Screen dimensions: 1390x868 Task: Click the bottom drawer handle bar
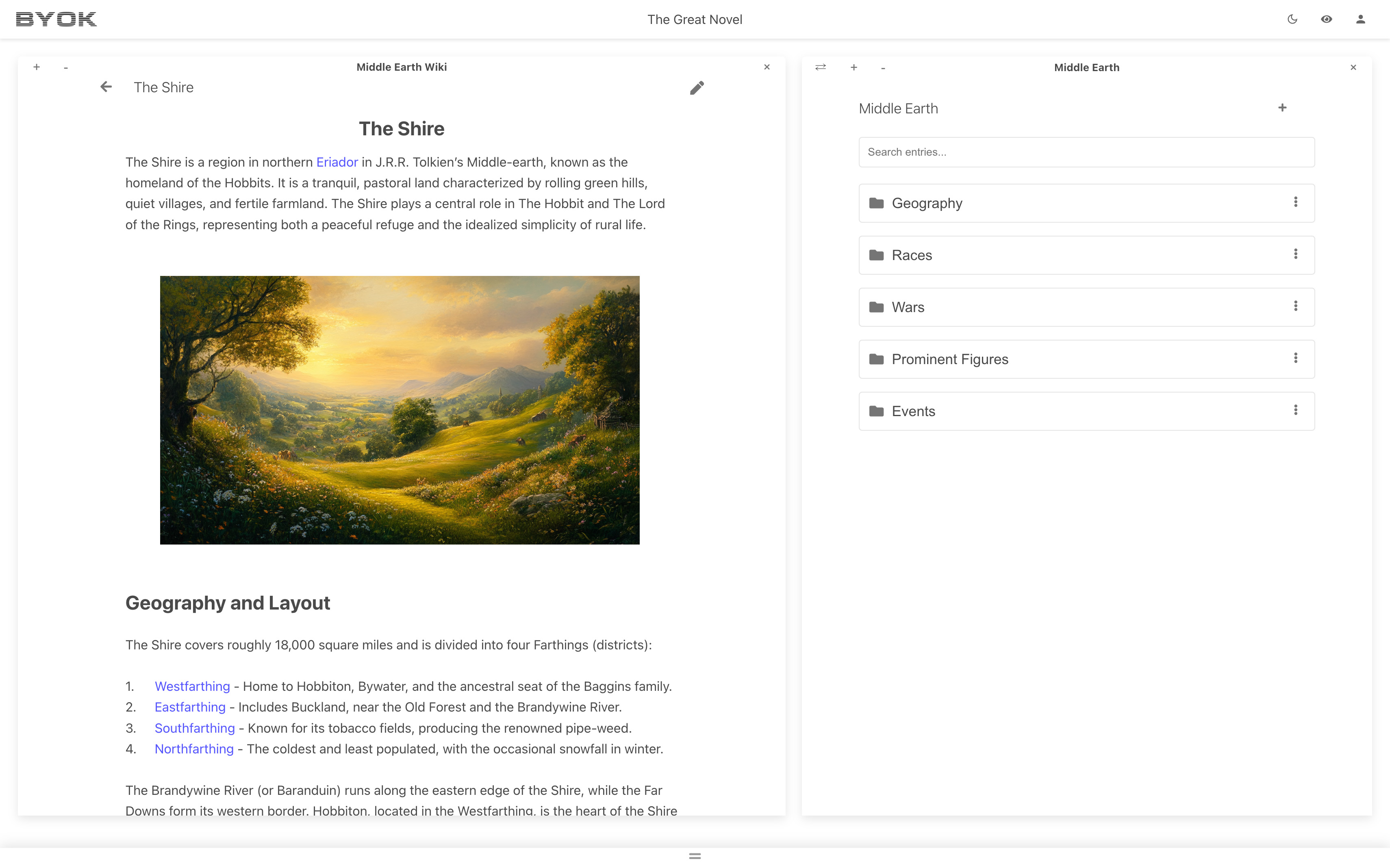(695, 856)
